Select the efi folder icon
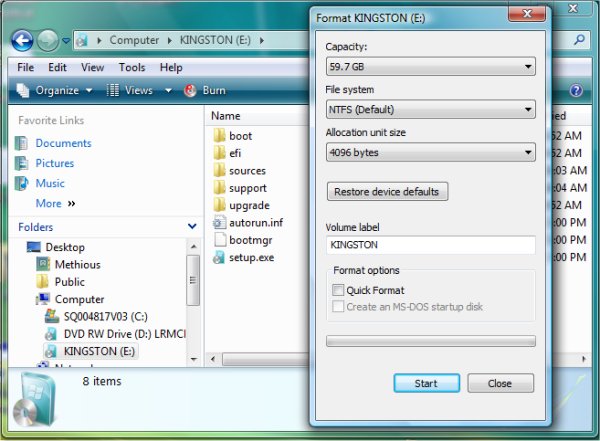The width and height of the screenshot is (600, 441). tap(220, 153)
